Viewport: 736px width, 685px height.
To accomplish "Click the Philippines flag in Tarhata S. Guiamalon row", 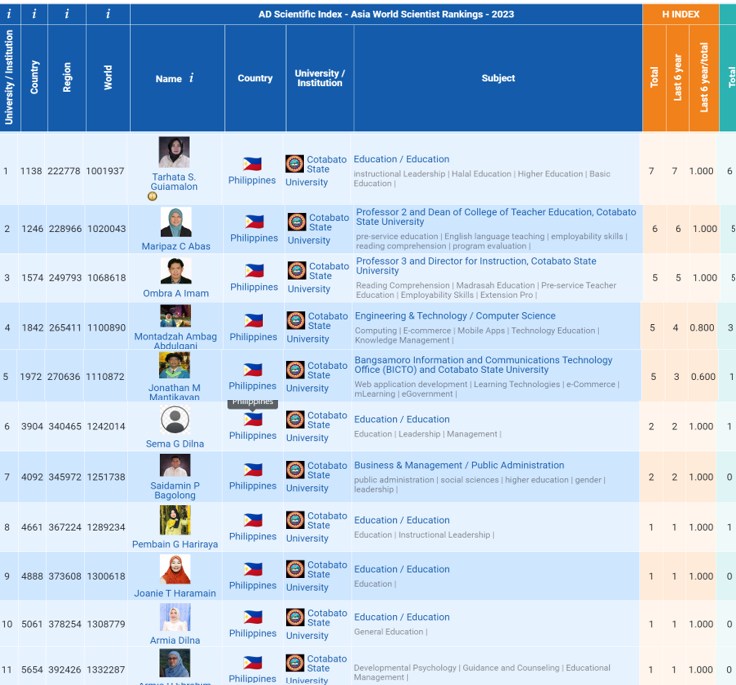I will (x=252, y=164).
